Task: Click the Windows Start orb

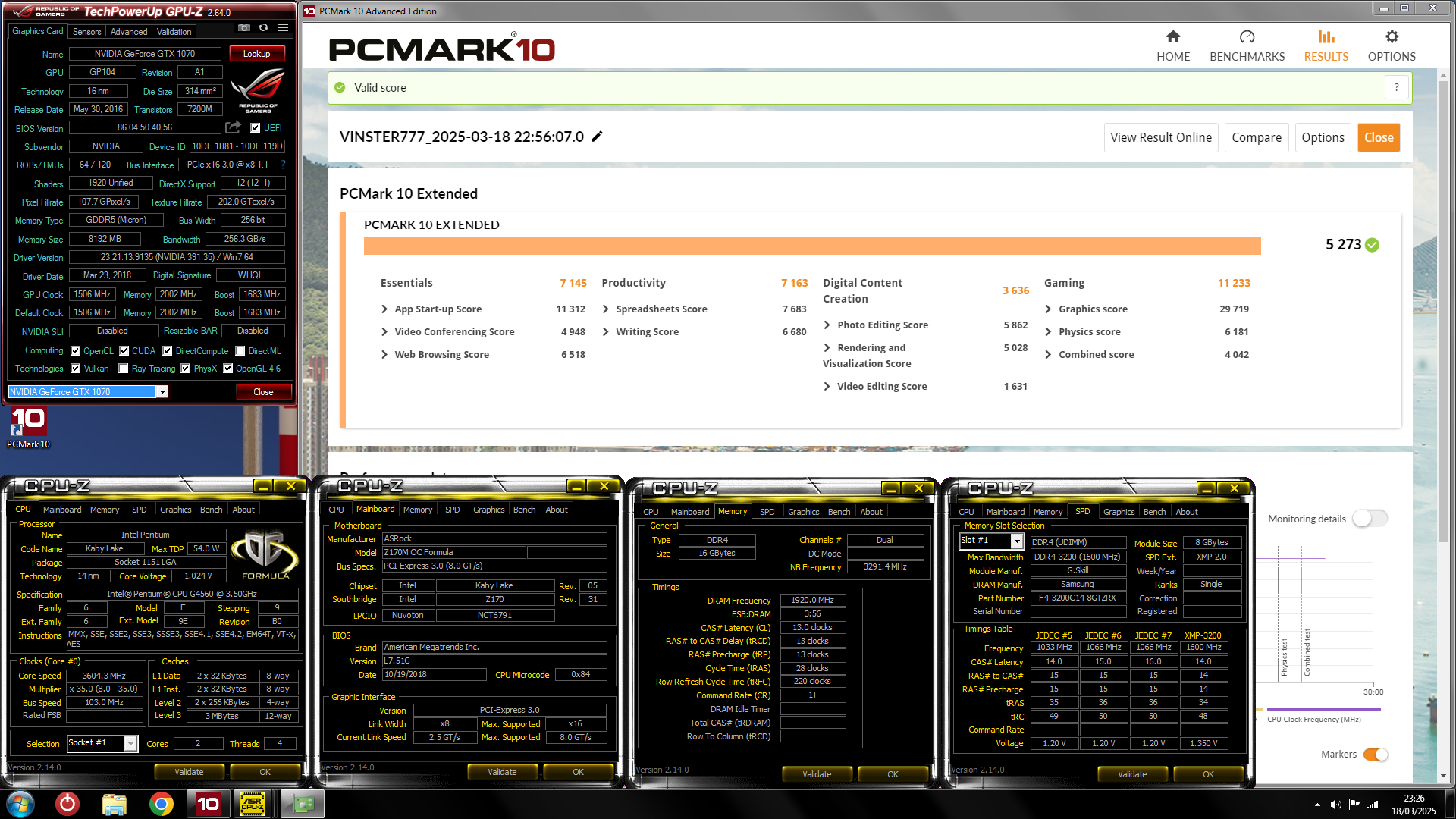Action: tap(20, 804)
